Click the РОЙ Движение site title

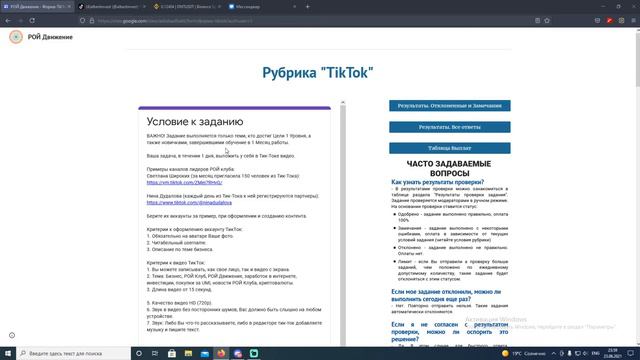50,37
